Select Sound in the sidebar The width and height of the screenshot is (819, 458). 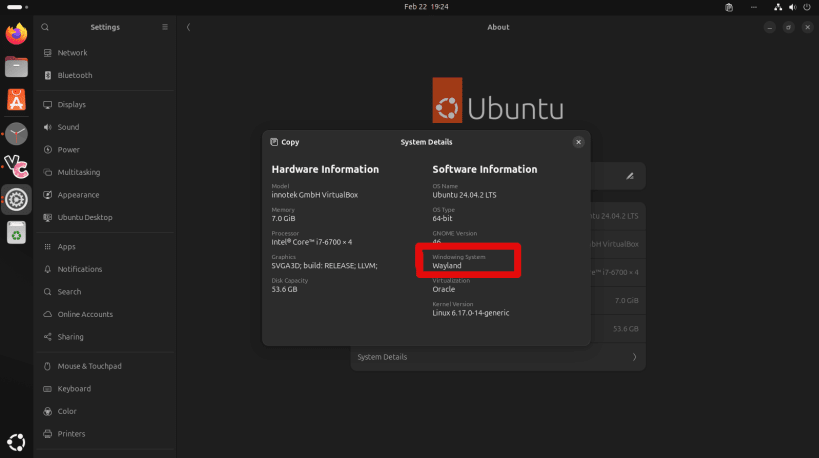pyautogui.click(x=106, y=127)
